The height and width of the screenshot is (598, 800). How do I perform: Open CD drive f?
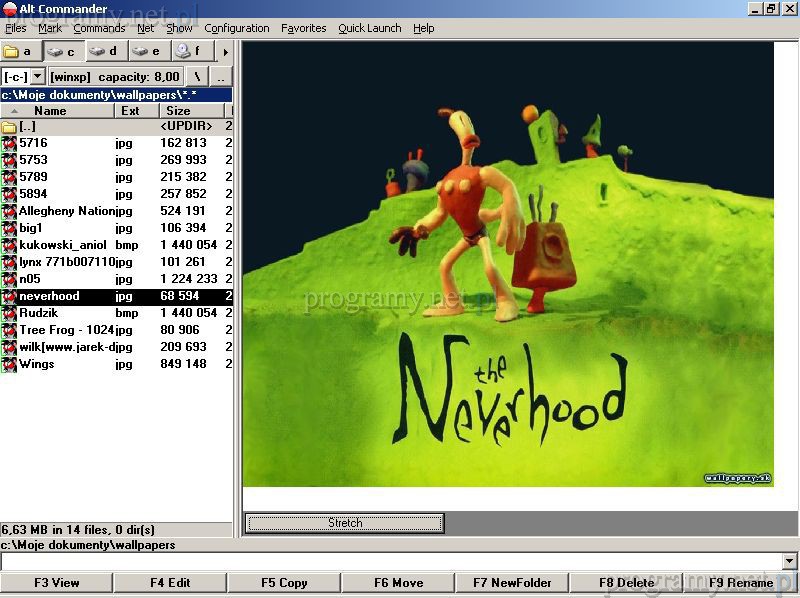point(190,51)
